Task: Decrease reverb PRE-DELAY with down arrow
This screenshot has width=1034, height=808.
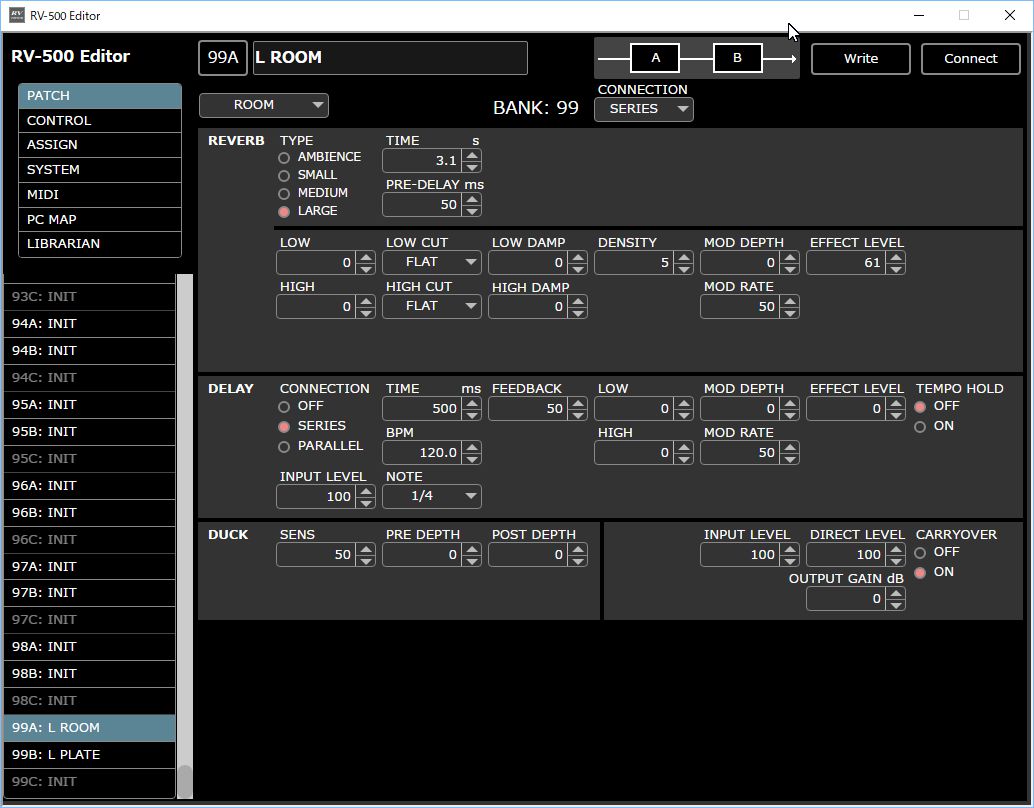Action: pyautogui.click(x=471, y=210)
